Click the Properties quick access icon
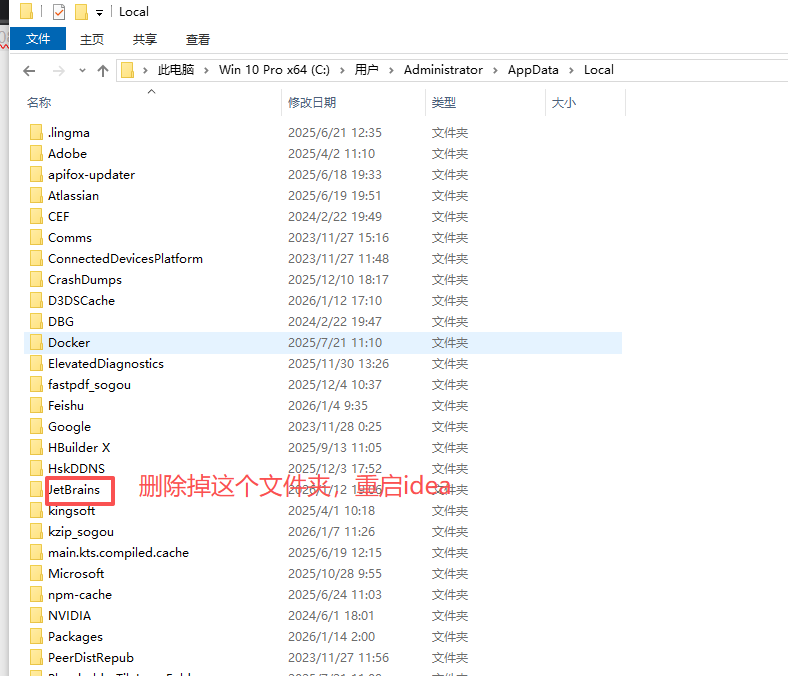Screen dimensions: 788x676 (x=59, y=12)
